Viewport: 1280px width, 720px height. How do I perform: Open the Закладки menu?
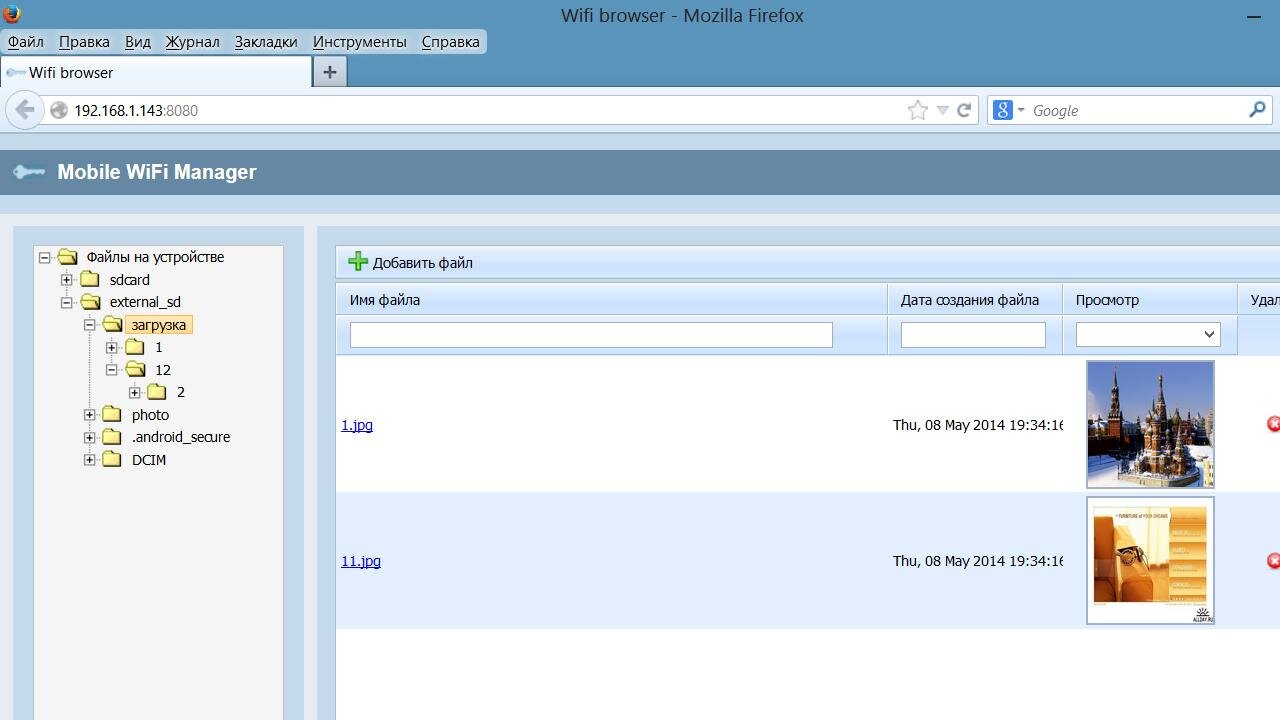266,42
